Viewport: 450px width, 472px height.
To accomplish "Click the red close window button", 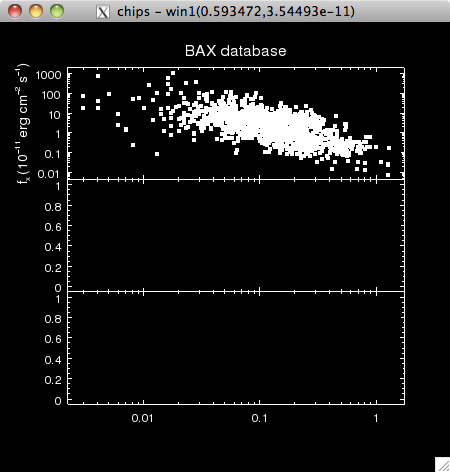I will click(15, 11).
